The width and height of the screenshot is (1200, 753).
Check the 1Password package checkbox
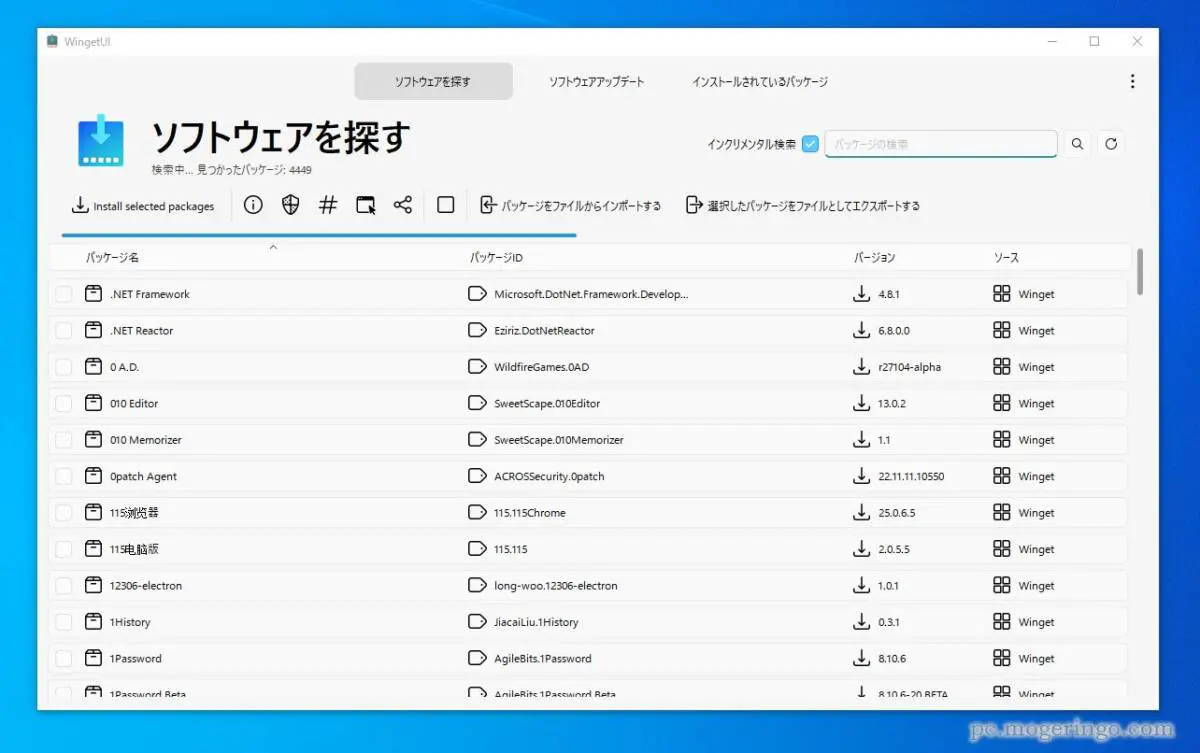[64, 658]
